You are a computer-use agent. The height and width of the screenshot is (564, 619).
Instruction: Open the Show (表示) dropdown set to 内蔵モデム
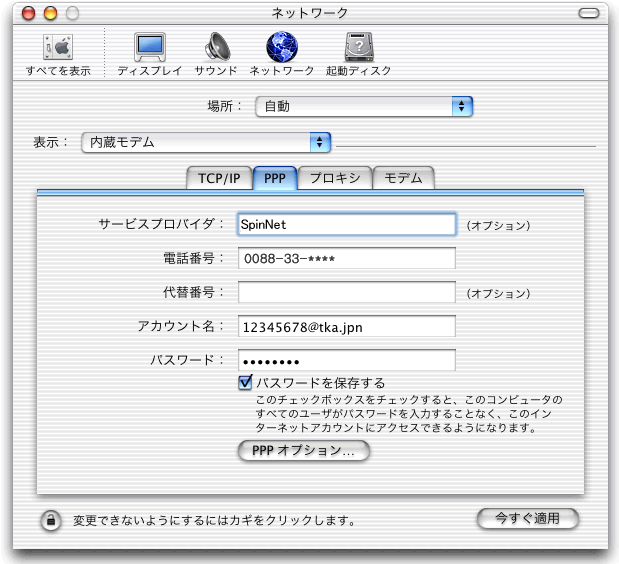(206, 142)
